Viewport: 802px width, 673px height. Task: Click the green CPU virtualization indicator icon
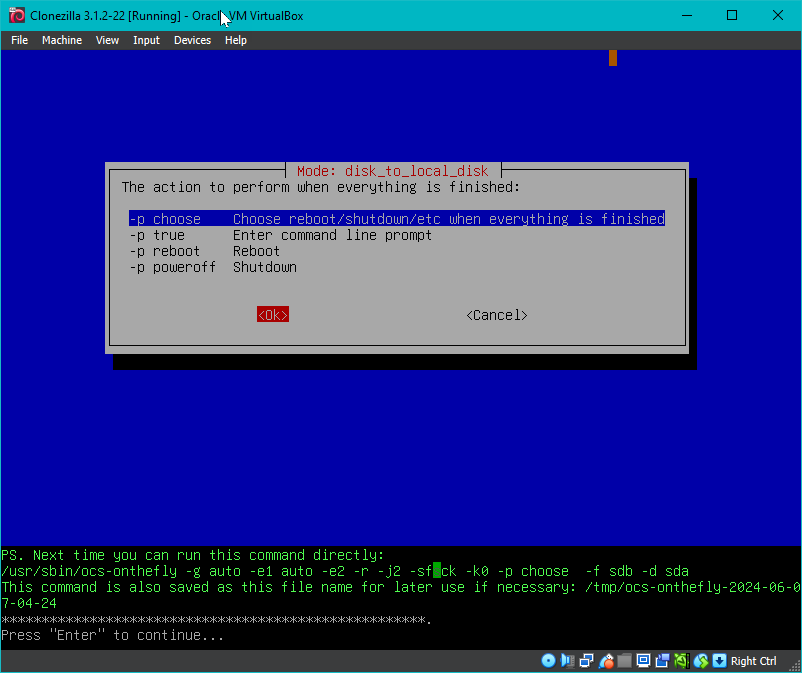(681, 661)
